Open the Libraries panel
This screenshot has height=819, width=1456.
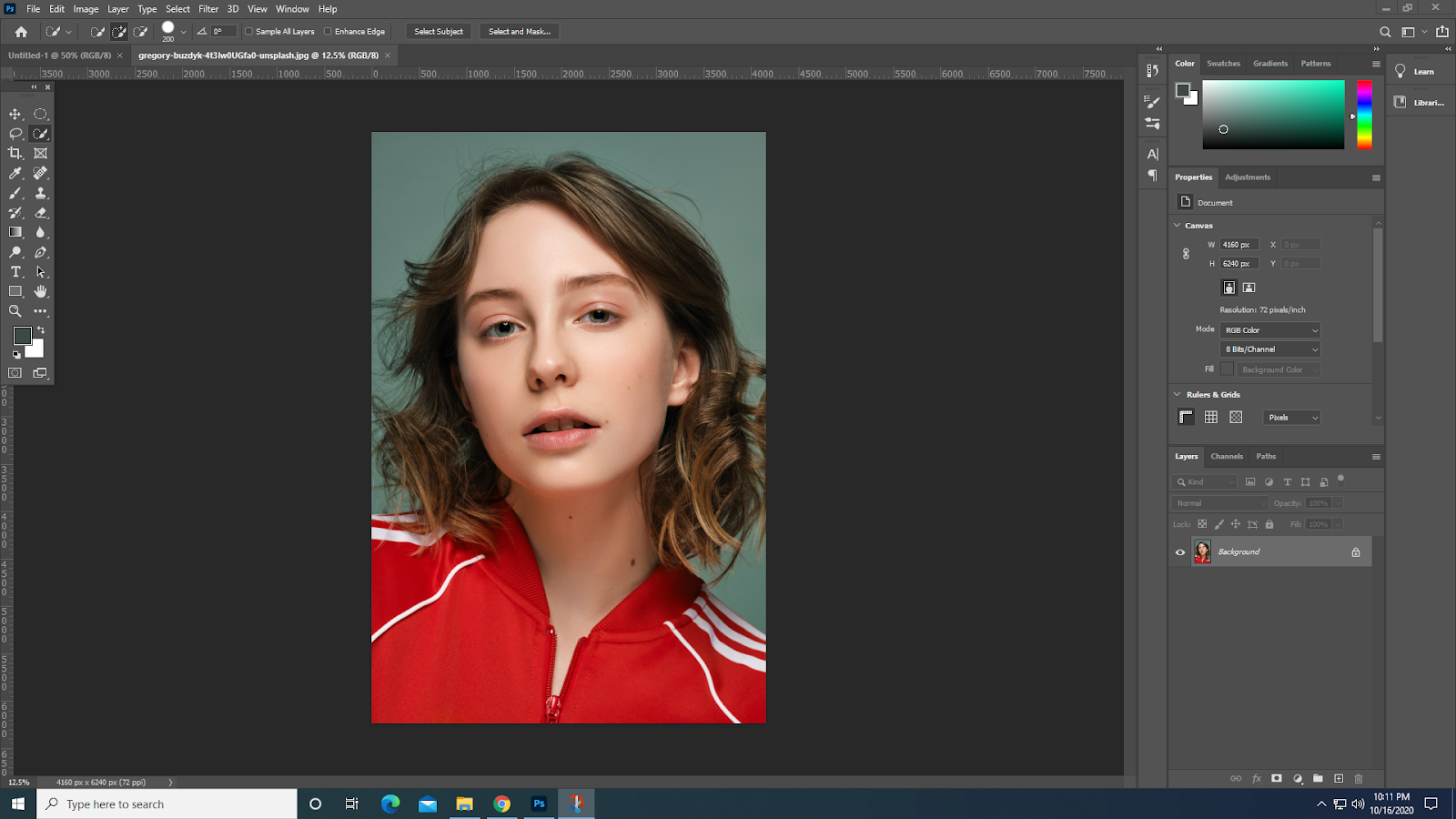(1419, 103)
